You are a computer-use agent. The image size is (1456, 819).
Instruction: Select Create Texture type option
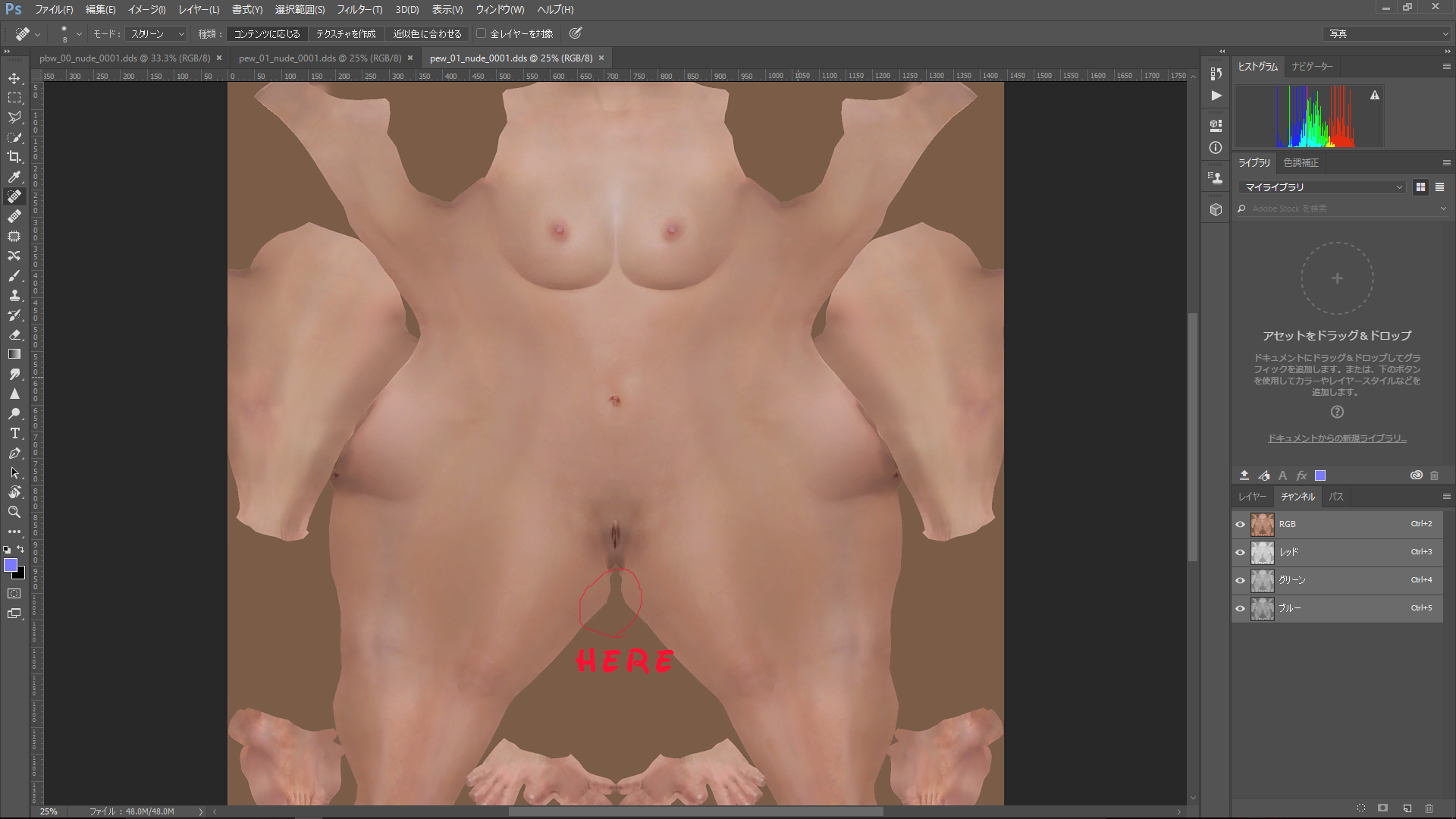coord(346,33)
